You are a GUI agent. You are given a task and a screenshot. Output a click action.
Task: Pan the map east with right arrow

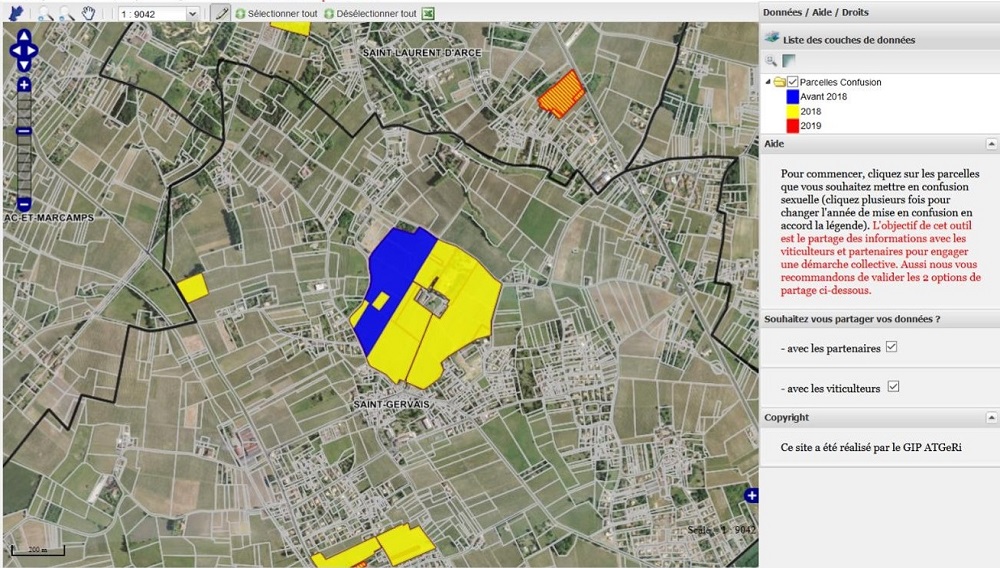(33, 50)
